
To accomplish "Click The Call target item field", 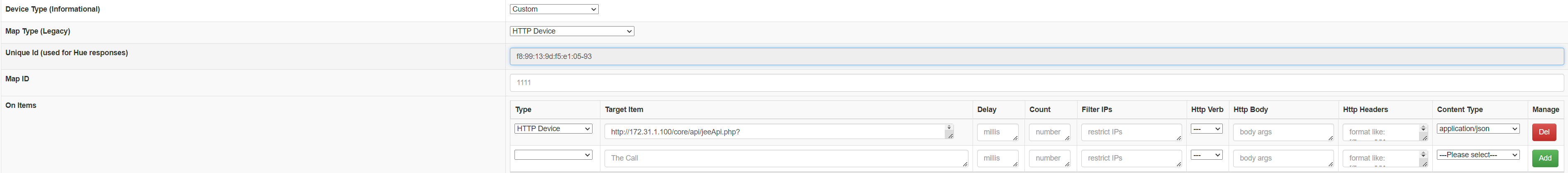I will (786, 158).
